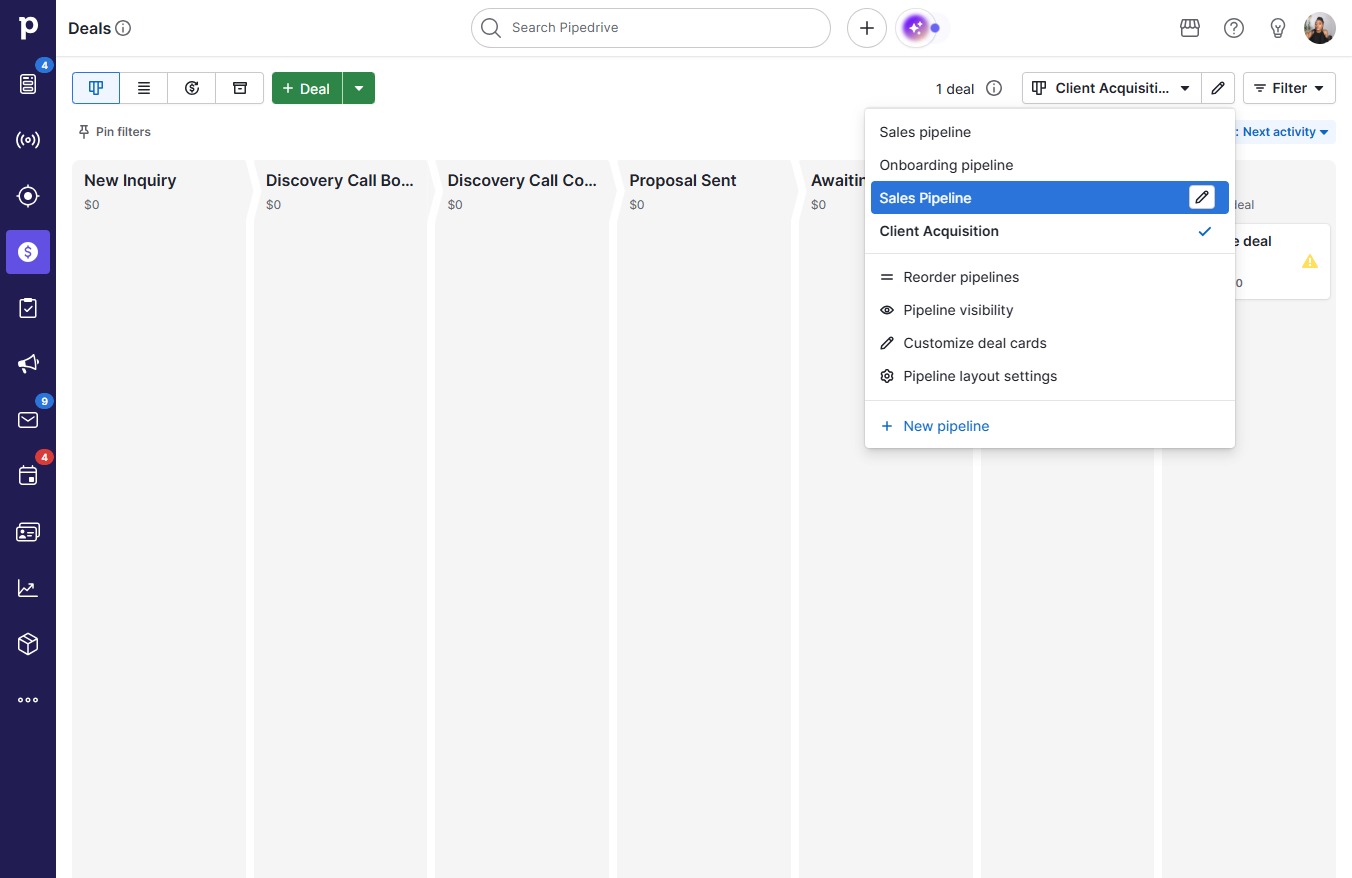Open Campaigns megaphone sidebar icon
Screen dimensions: 1352x878
coord(28,364)
